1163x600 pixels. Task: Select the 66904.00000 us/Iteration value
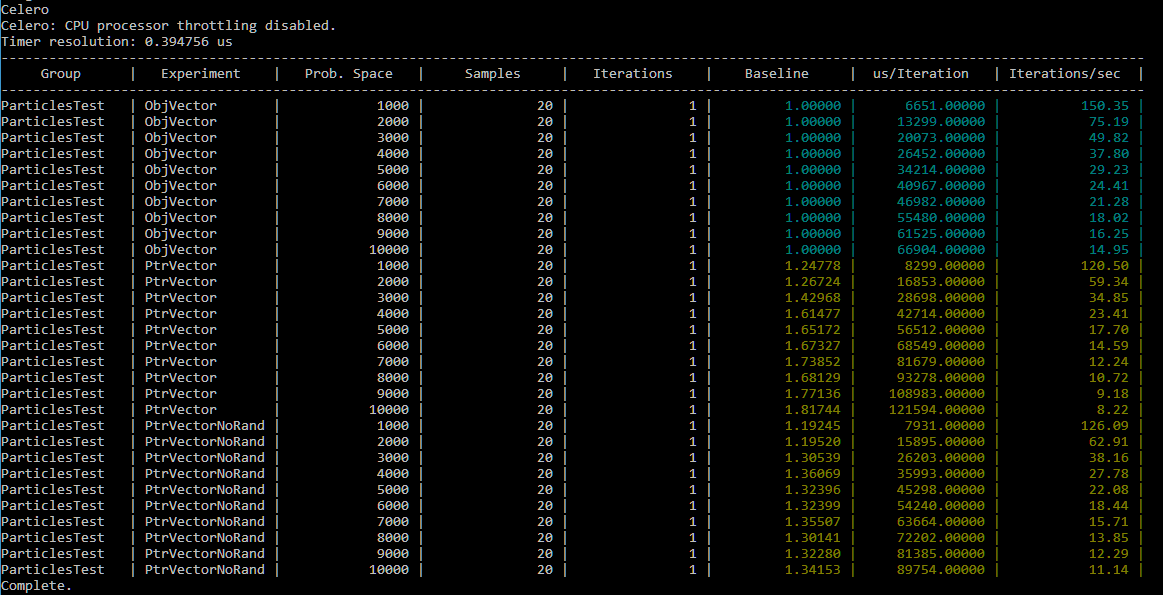[941, 249]
